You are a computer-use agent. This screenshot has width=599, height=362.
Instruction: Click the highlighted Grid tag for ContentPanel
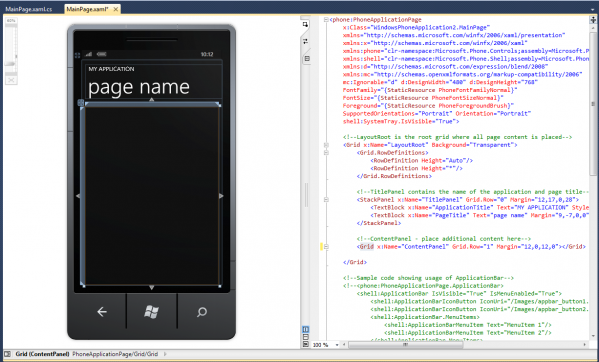(x=367, y=247)
